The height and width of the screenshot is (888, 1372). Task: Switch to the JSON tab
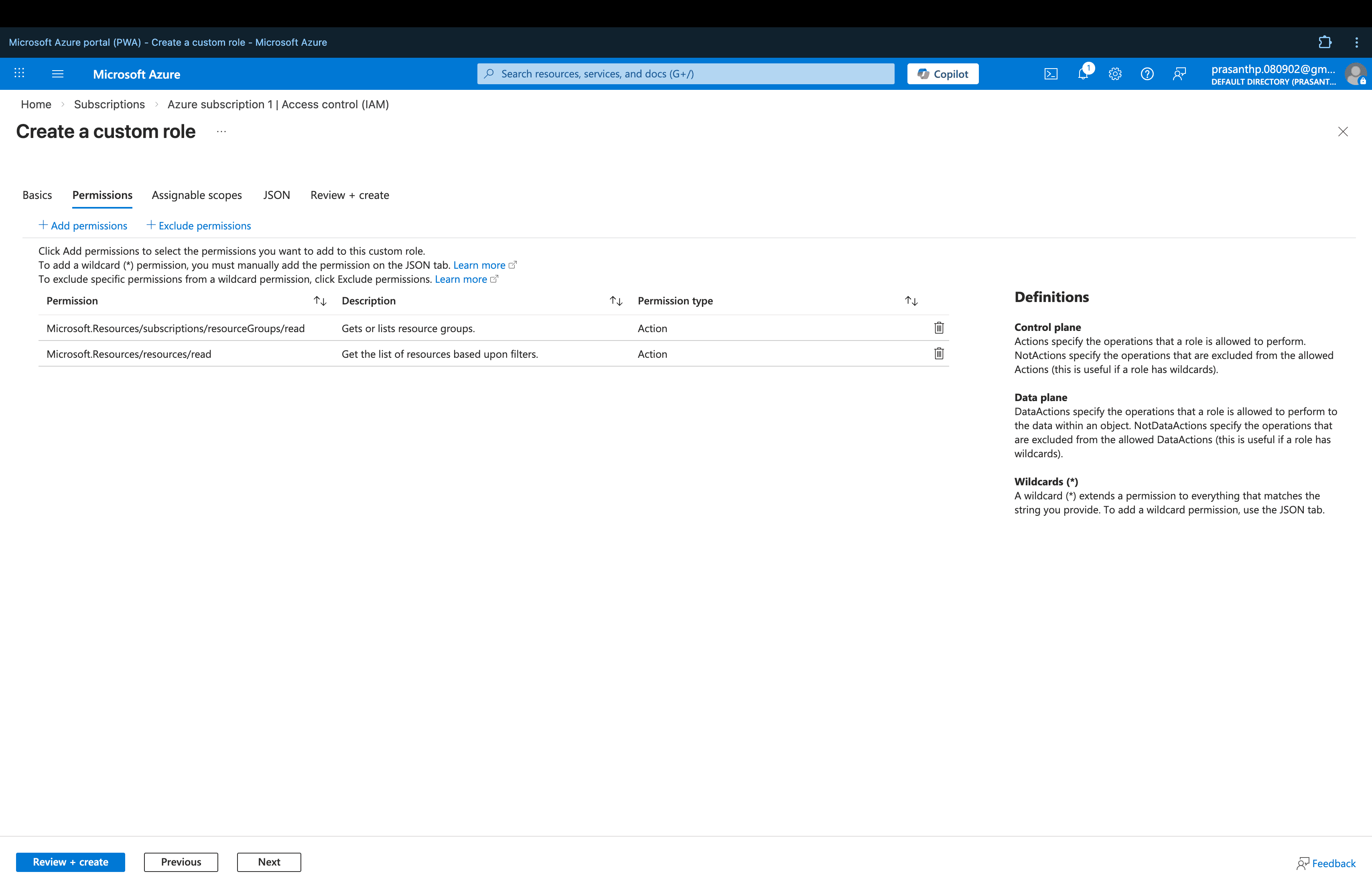tap(276, 195)
